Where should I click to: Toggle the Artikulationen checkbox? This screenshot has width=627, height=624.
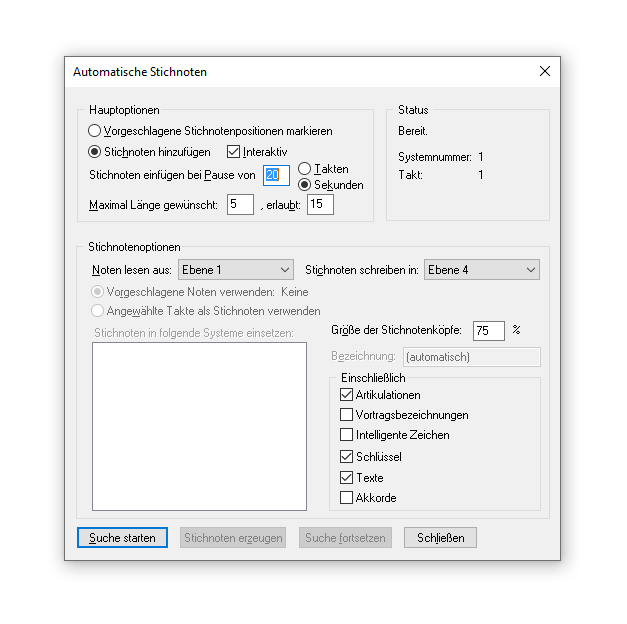380,395
